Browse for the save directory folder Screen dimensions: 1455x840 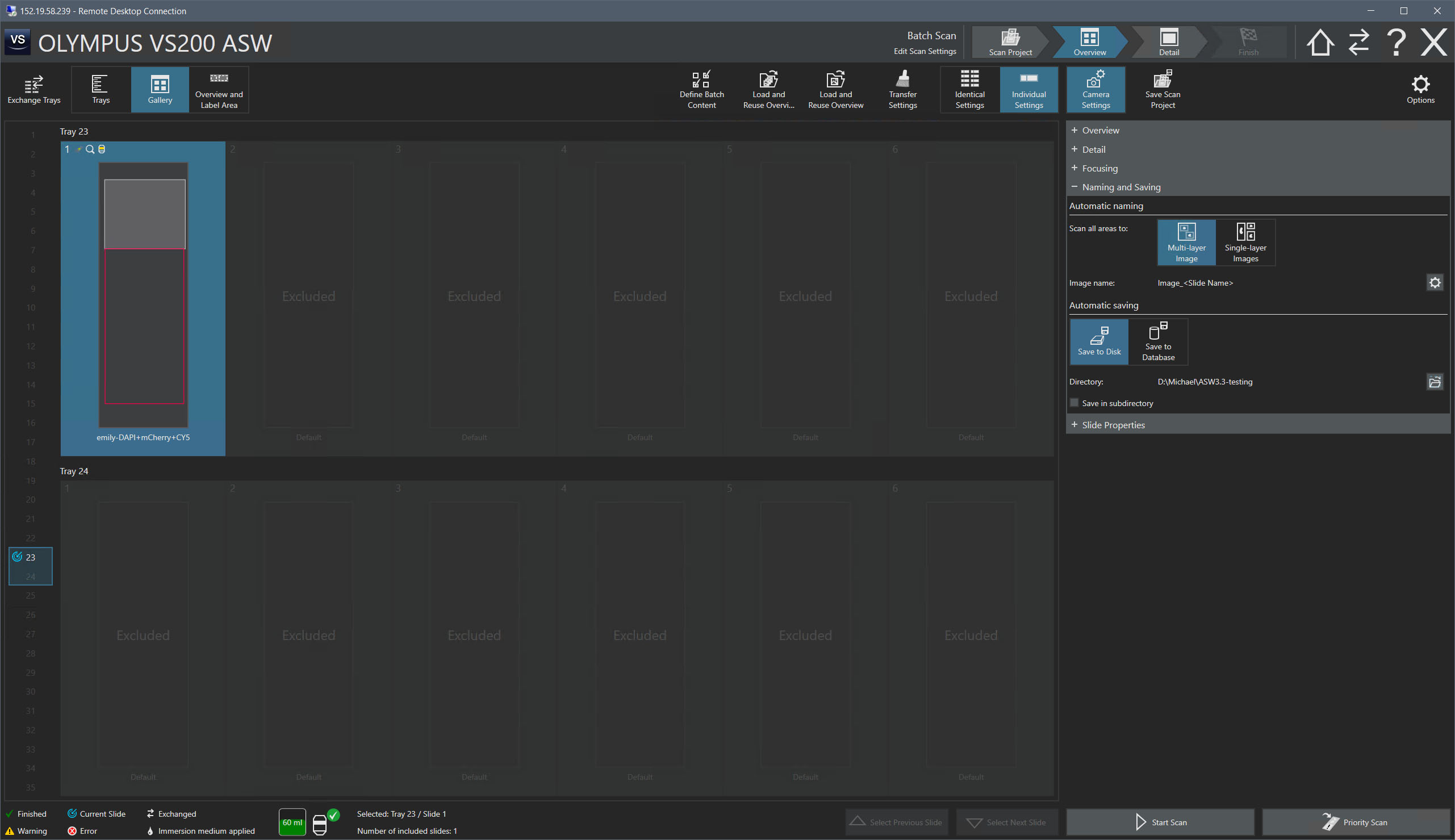pos(1434,382)
